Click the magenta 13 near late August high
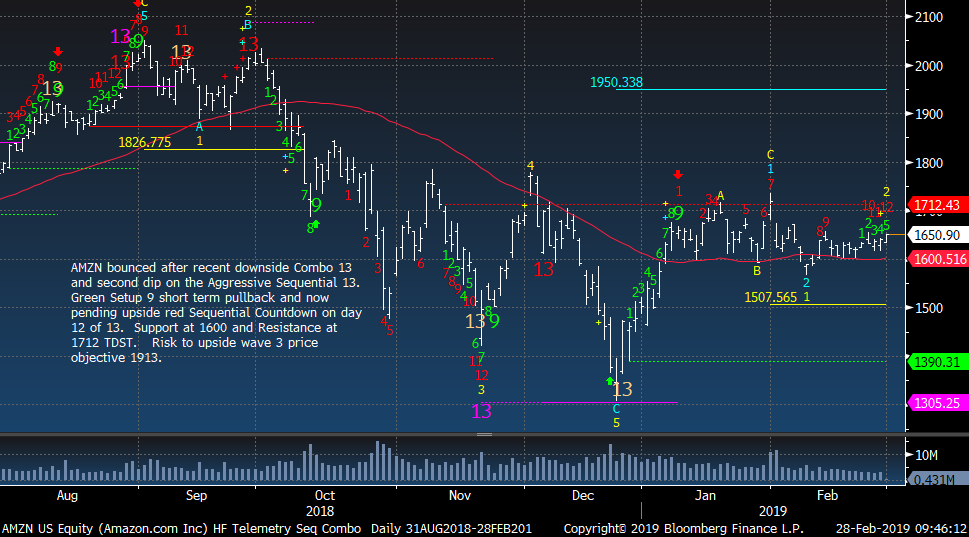The image size is (969, 537). click(x=121, y=36)
